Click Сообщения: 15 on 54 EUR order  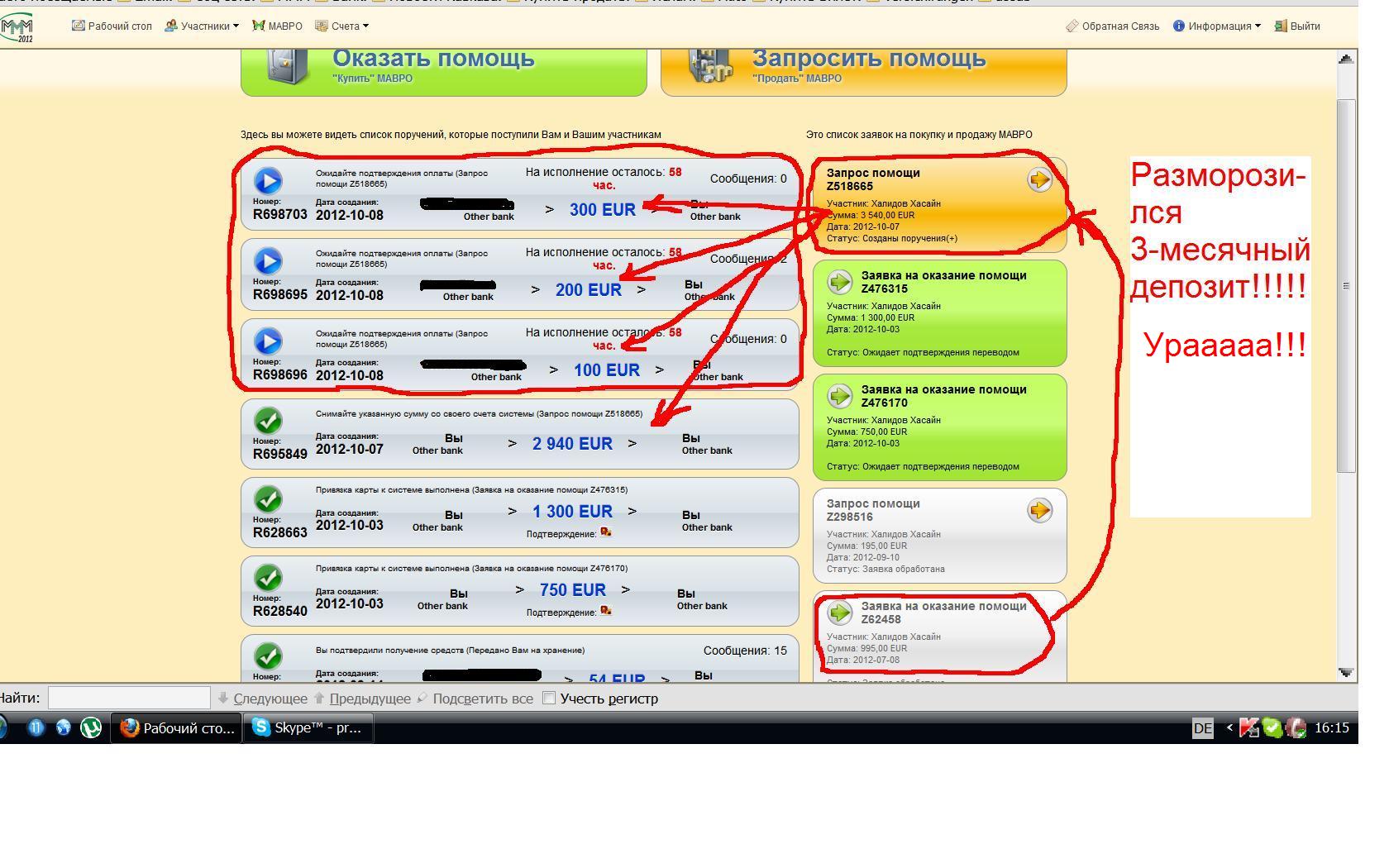coord(745,651)
